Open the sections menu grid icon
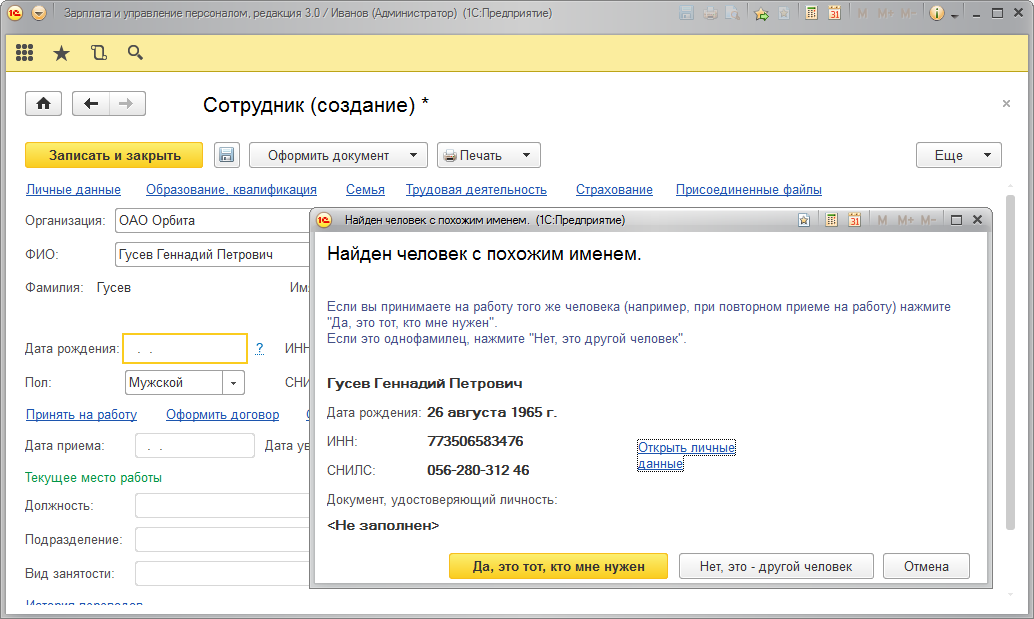 coord(25,53)
